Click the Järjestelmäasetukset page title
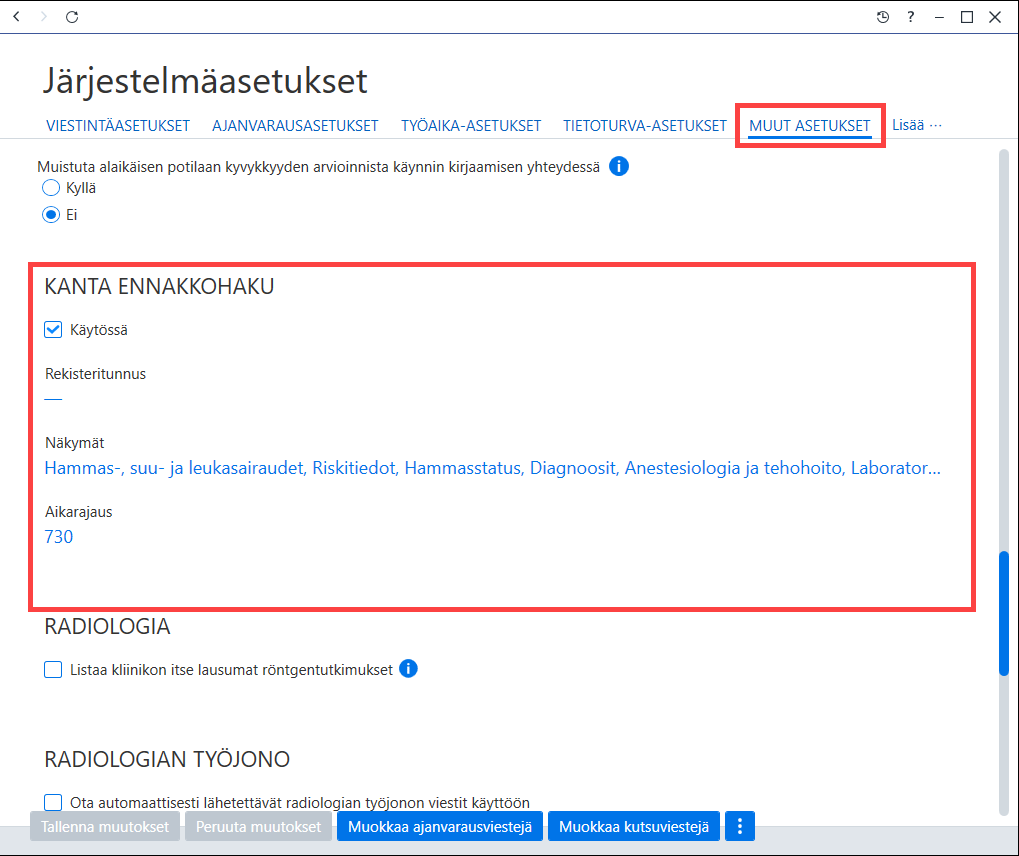 205,81
